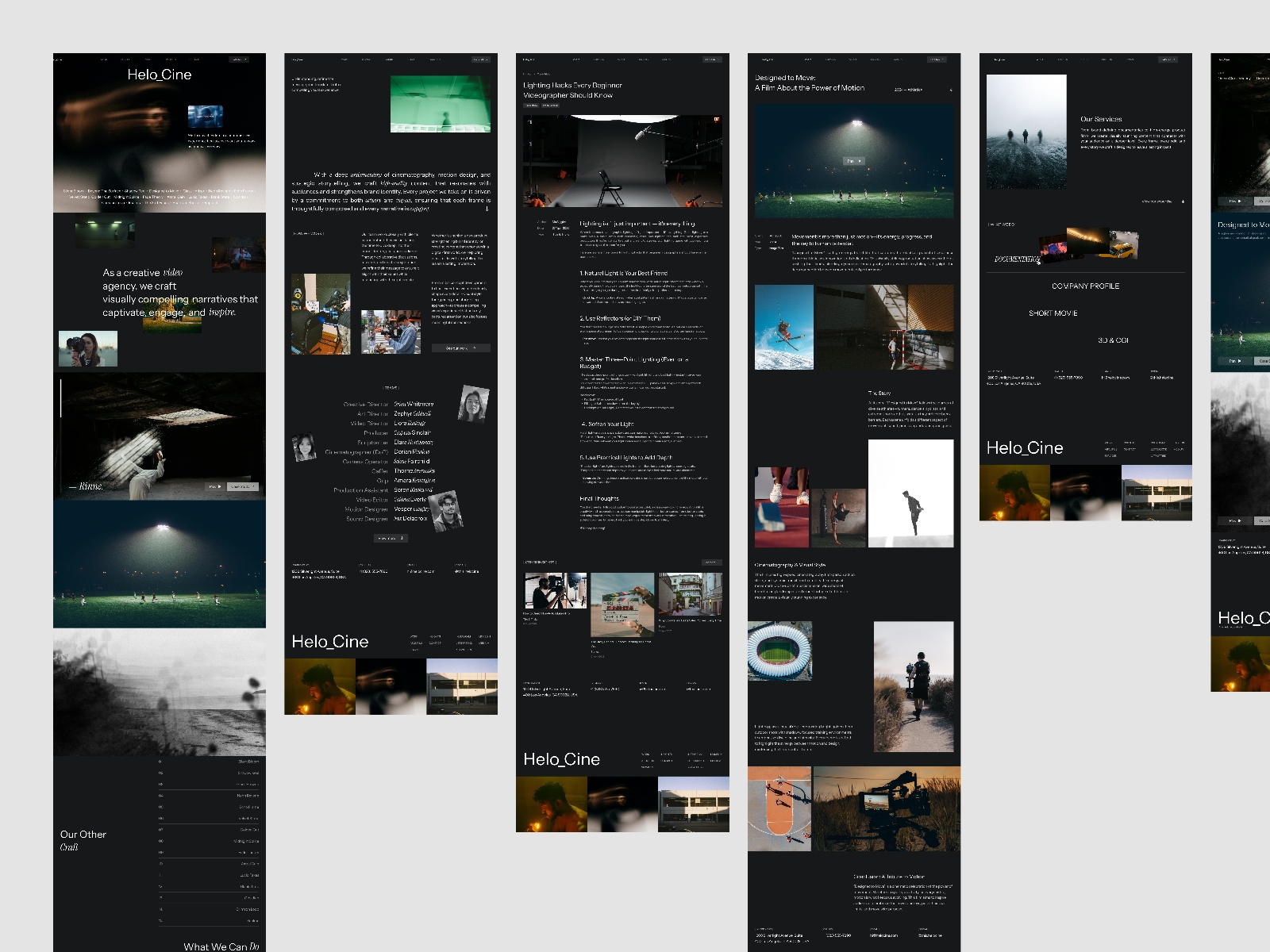Click the arrow icon on the See Our Work button
Viewport: 1270px width, 952px height.
(x=474, y=348)
